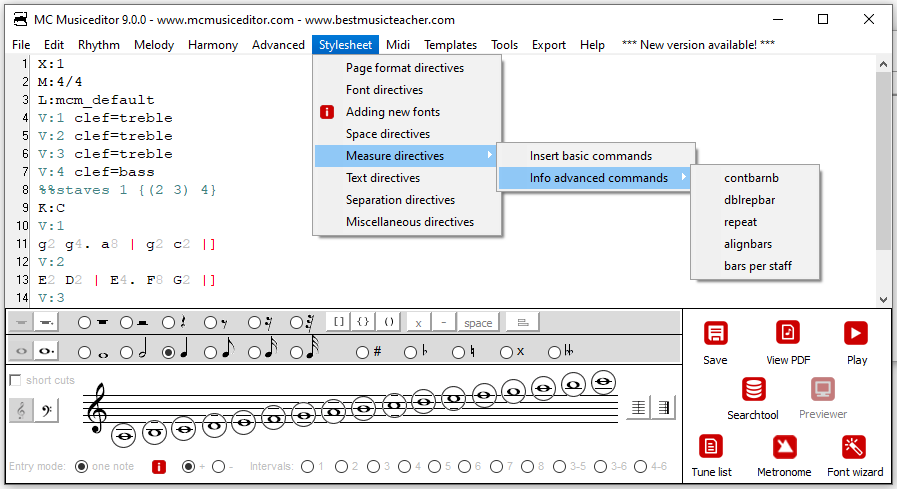
Task: Select the minus direction radio button
Action: (x=219, y=467)
